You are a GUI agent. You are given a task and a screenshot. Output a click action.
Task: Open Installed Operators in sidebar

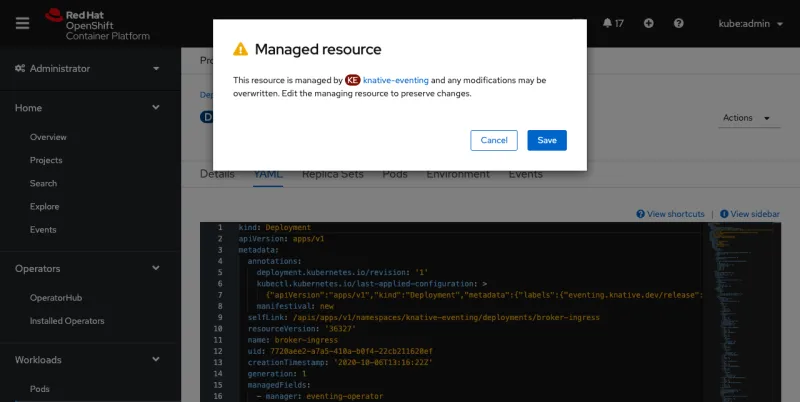point(67,321)
